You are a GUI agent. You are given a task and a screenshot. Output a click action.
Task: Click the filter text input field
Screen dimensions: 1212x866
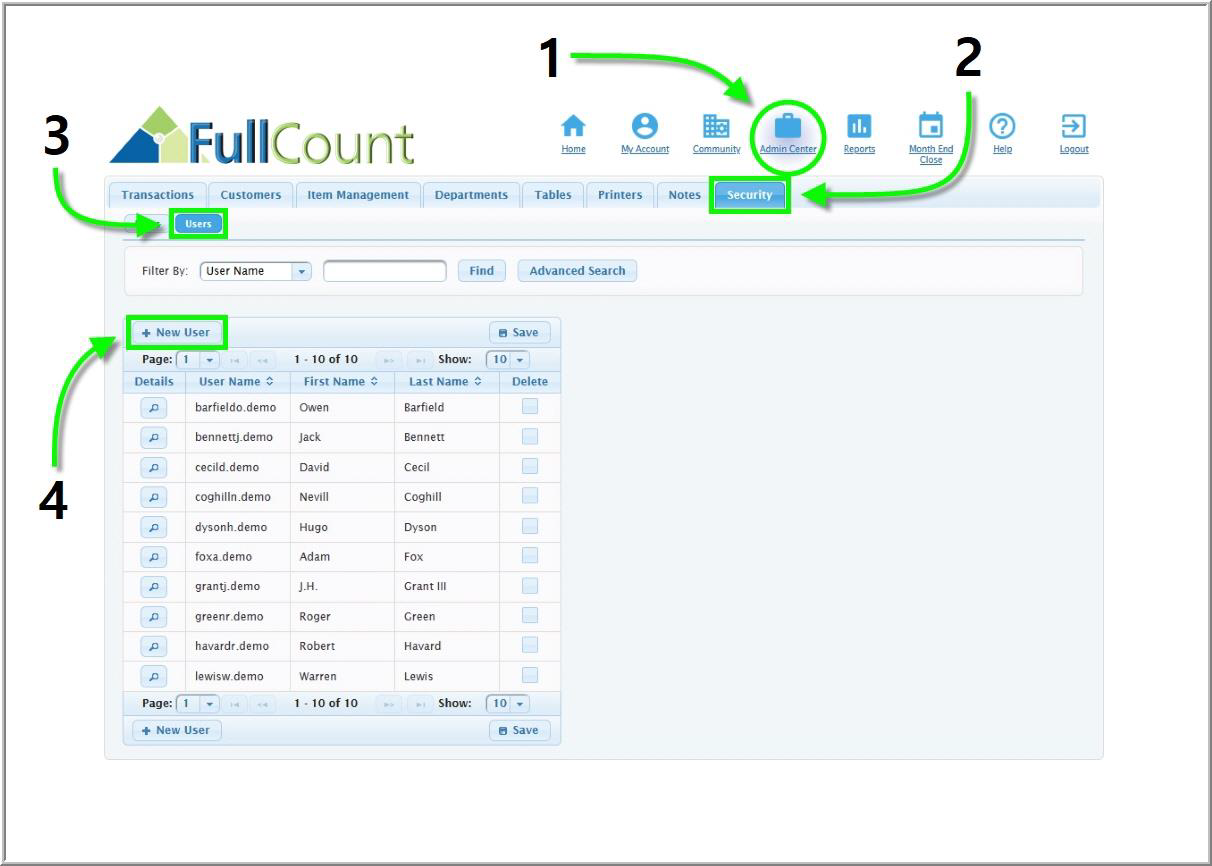(x=385, y=271)
